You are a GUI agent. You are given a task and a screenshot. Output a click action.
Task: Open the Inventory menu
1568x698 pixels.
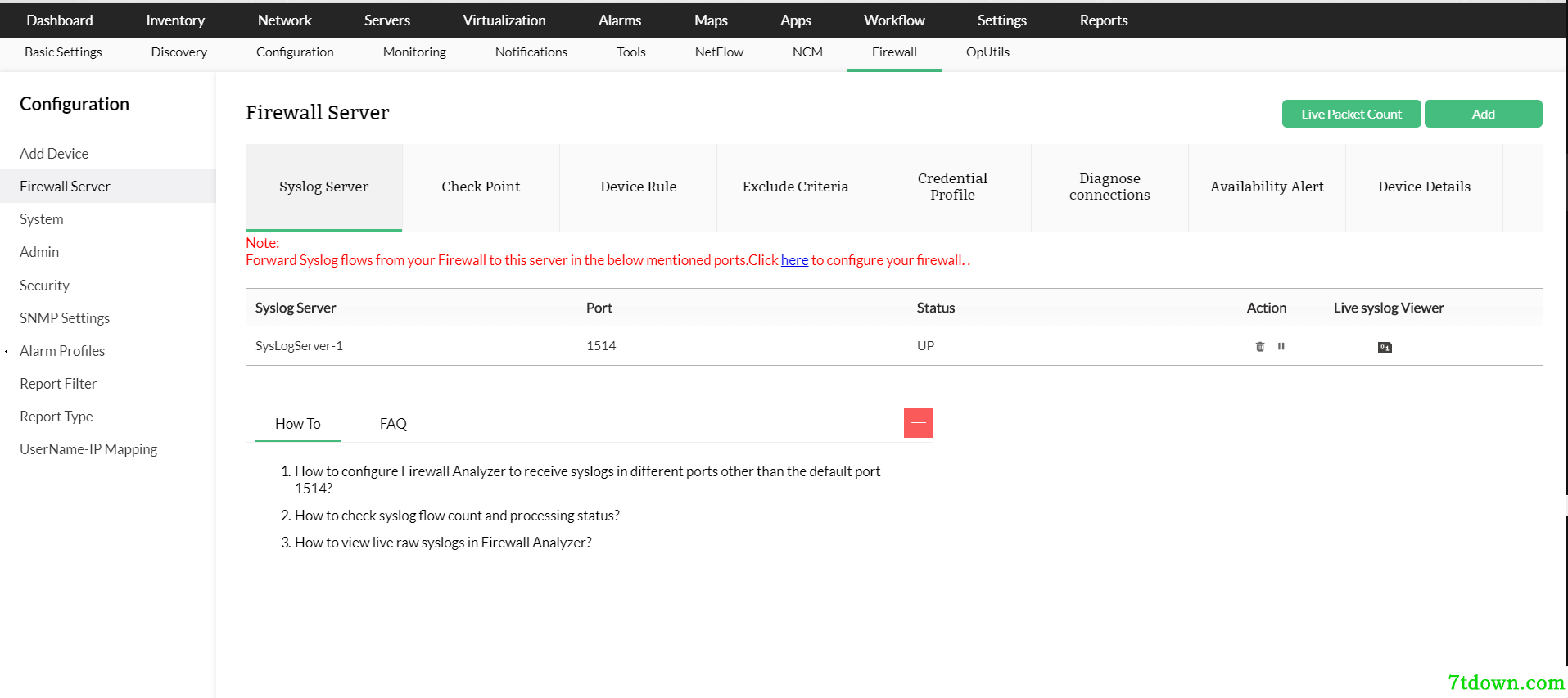coord(175,20)
